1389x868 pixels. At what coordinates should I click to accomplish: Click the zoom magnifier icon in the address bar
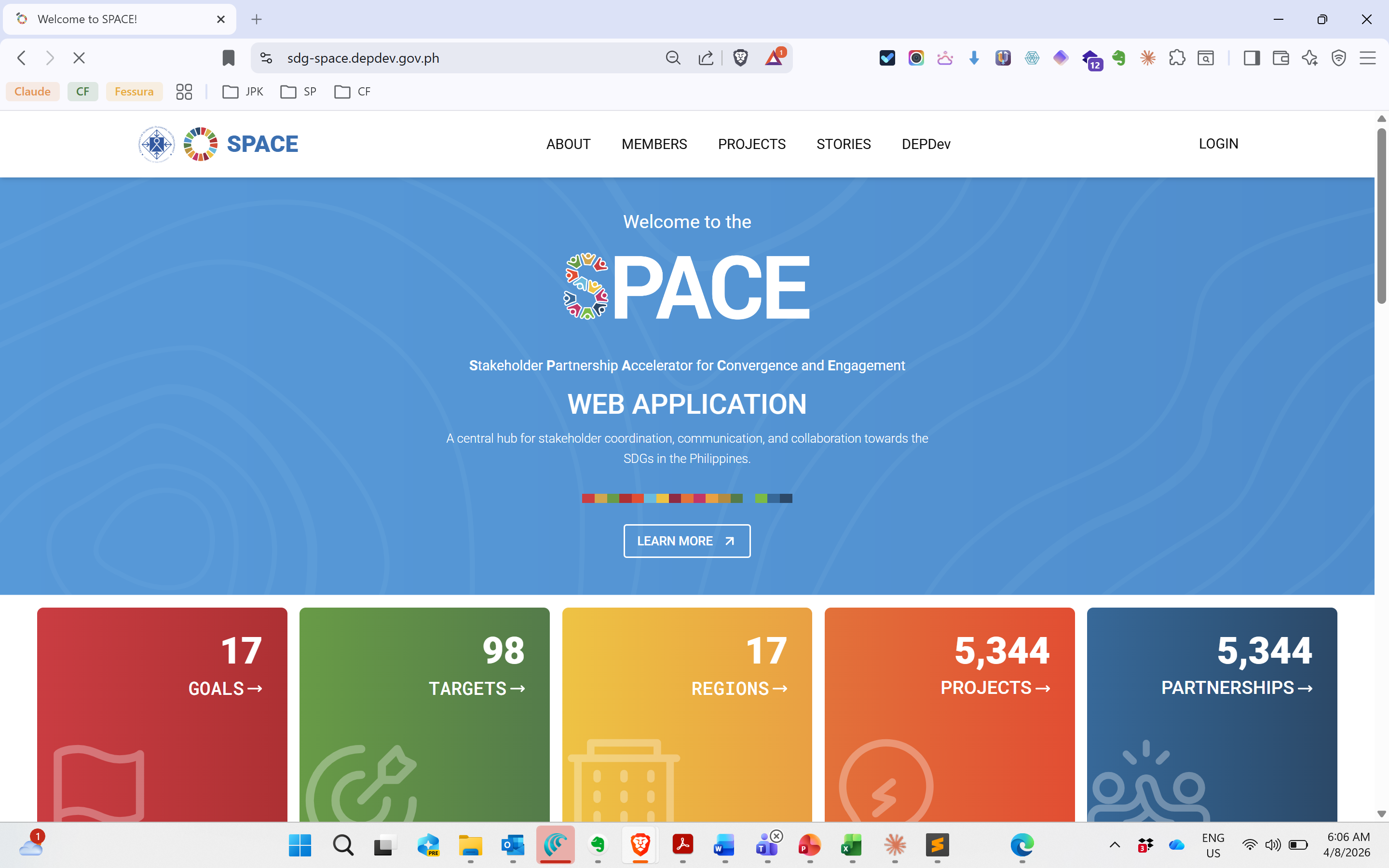pos(673,58)
